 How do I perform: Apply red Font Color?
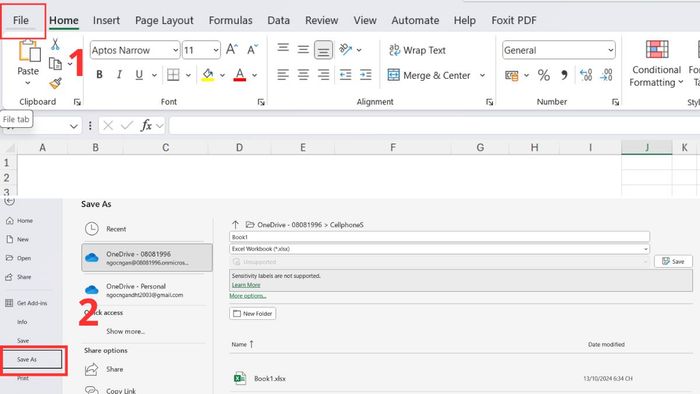240,75
